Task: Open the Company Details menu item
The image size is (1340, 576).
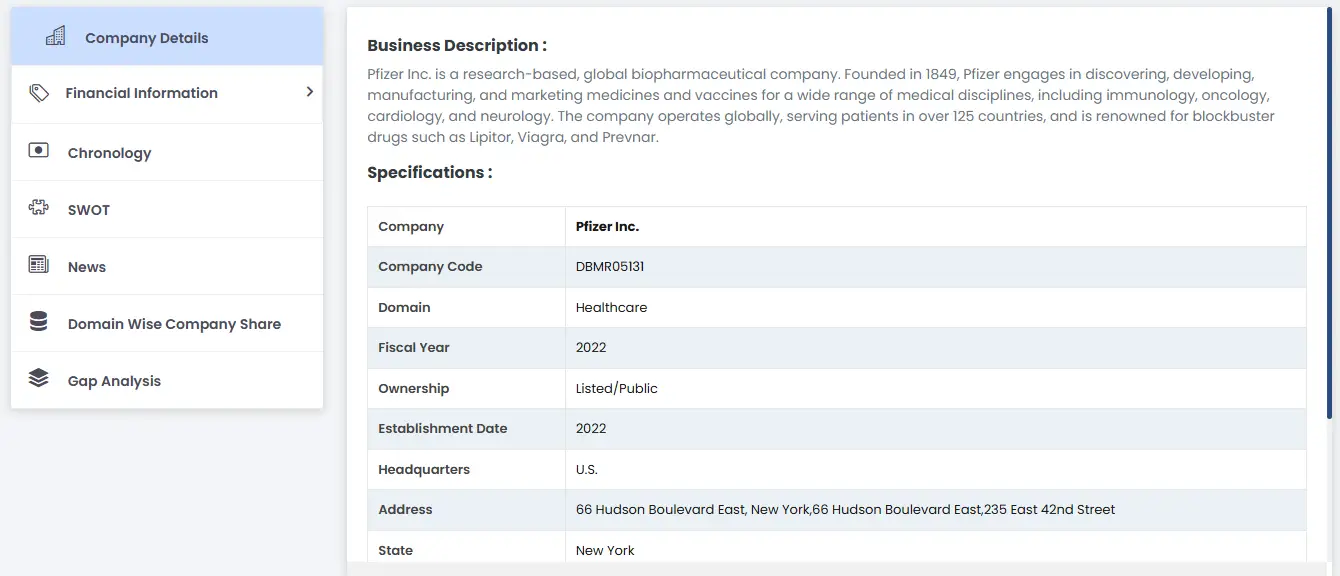Action: pyautogui.click(x=147, y=38)
